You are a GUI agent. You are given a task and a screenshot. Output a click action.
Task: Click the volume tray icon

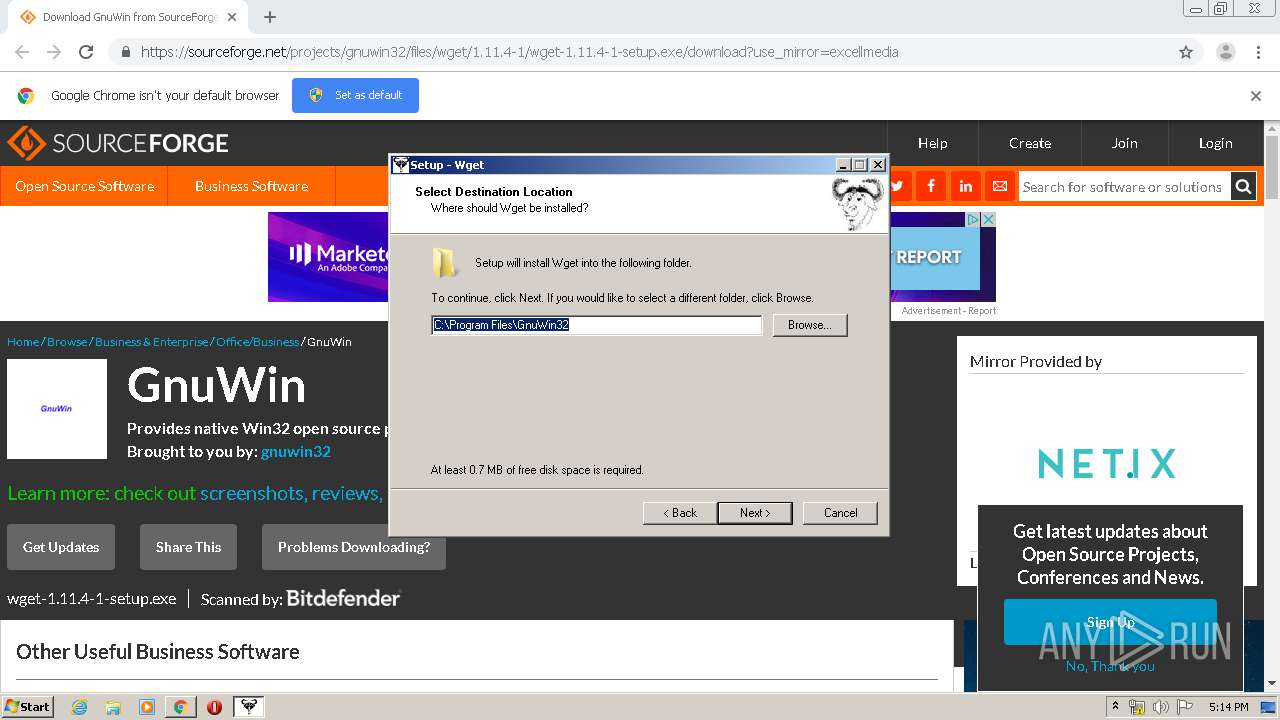point(1160,707)
